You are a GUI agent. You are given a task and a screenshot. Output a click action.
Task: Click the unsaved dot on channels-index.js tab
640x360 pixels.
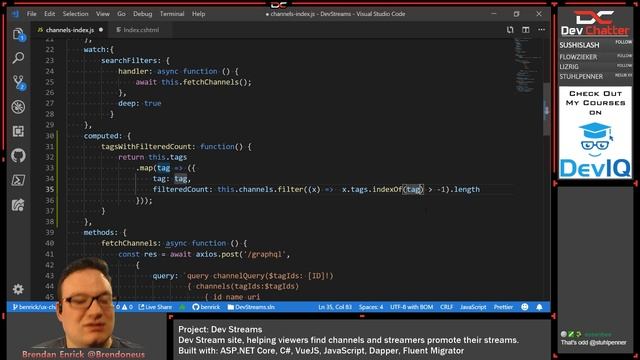[101, 30]
